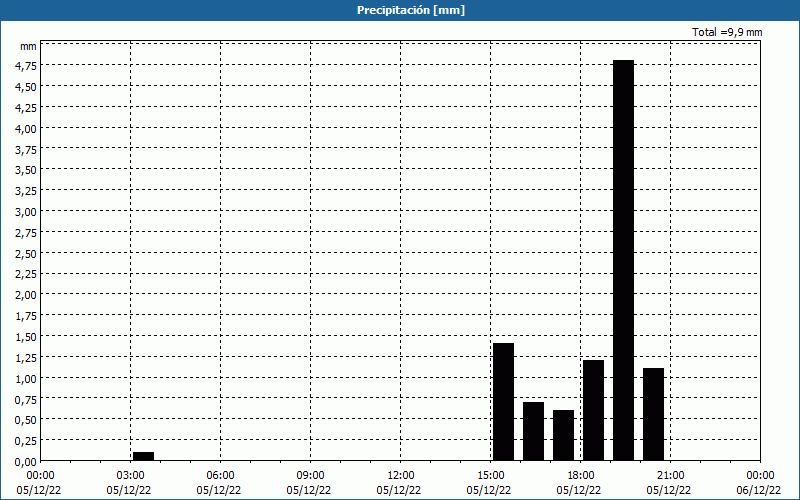Select the 21:00 time axis label
The width and height of the screenshot is (800, 500).
(670, 475)
